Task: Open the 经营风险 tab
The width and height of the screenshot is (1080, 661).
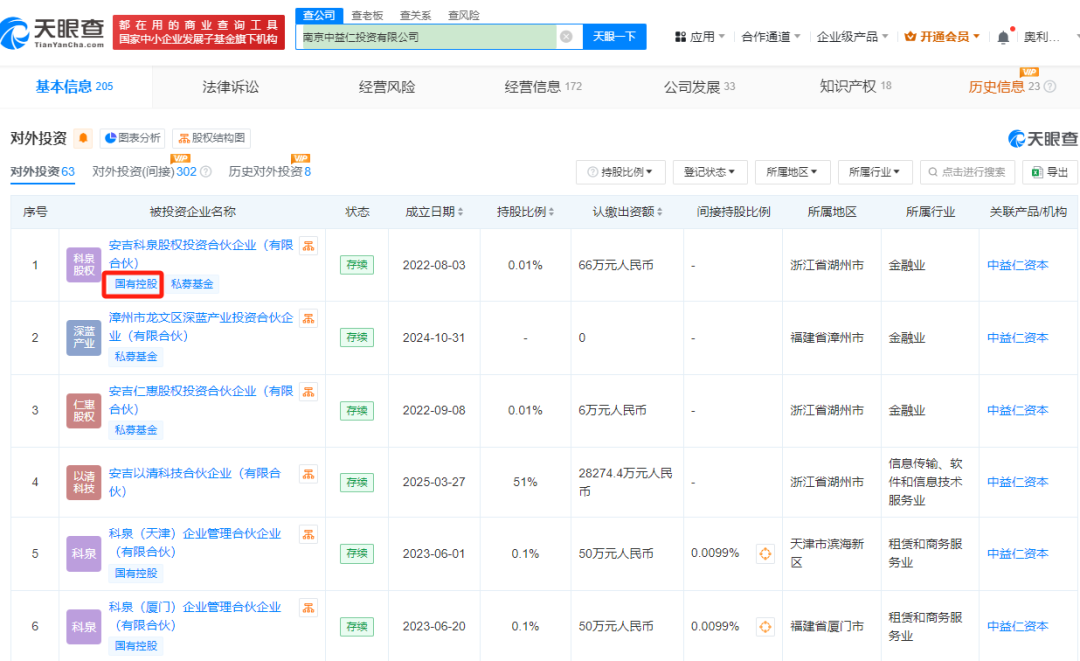Action: tap(387, 87)
